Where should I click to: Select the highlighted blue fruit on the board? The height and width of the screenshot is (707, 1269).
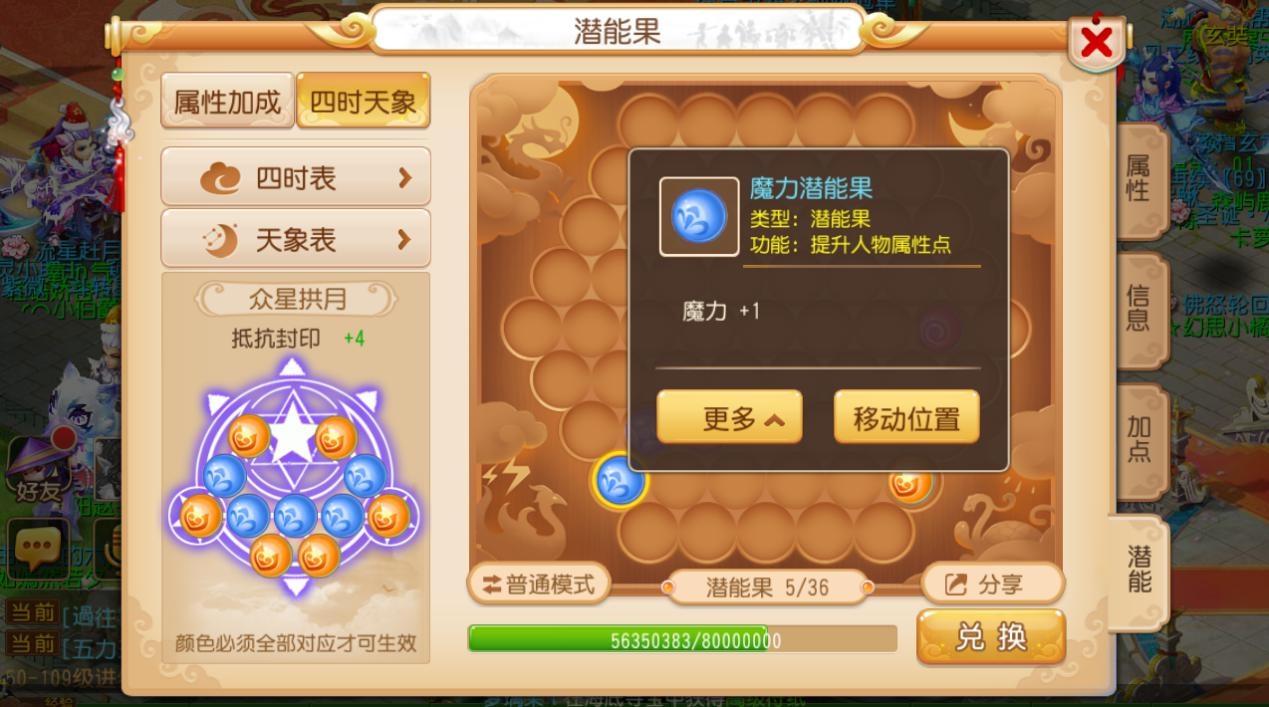(620, 481)
